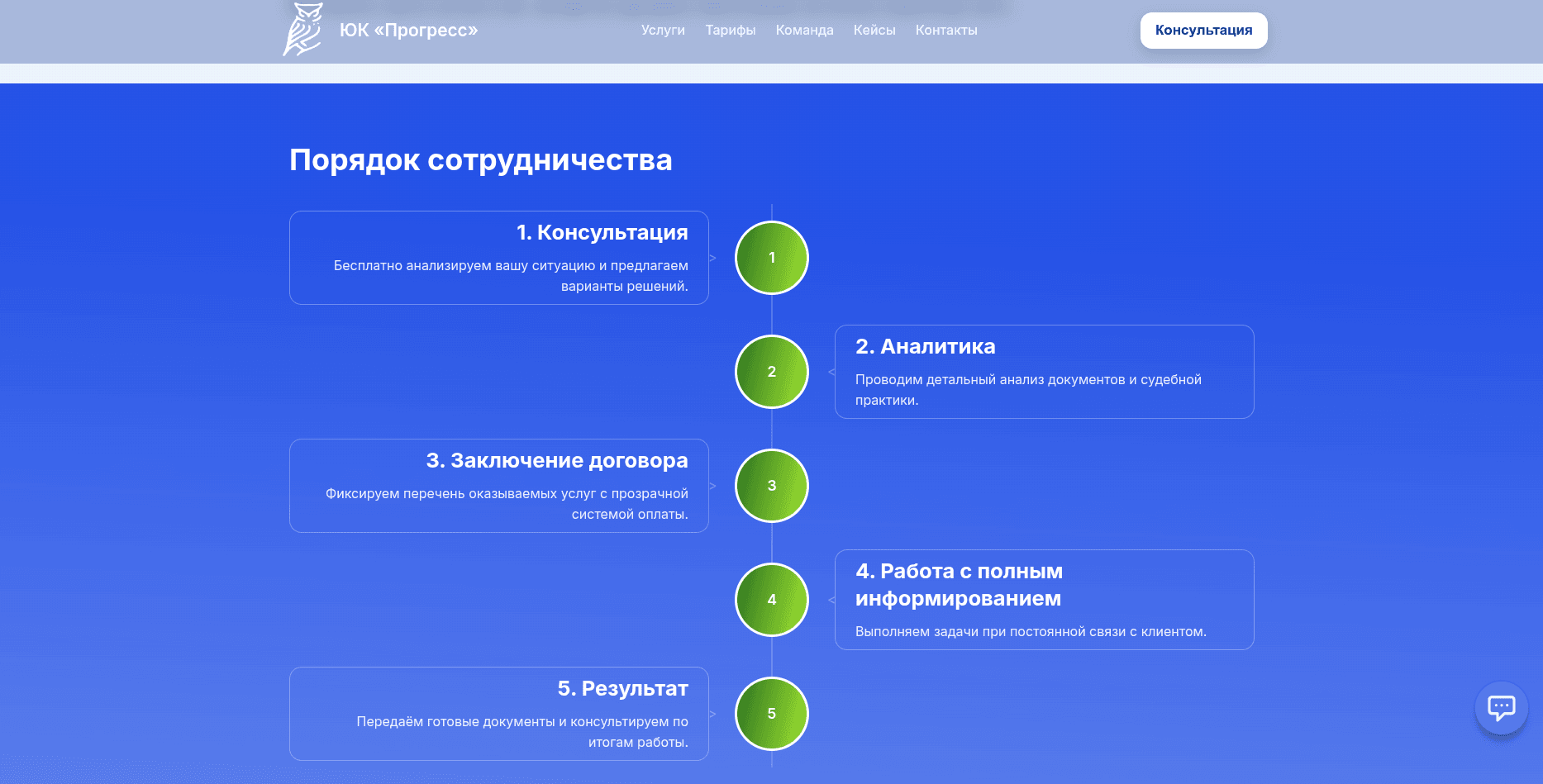1543x784 pixels.
Task: Click the green circle numbered 2
Action: point(771,372)
